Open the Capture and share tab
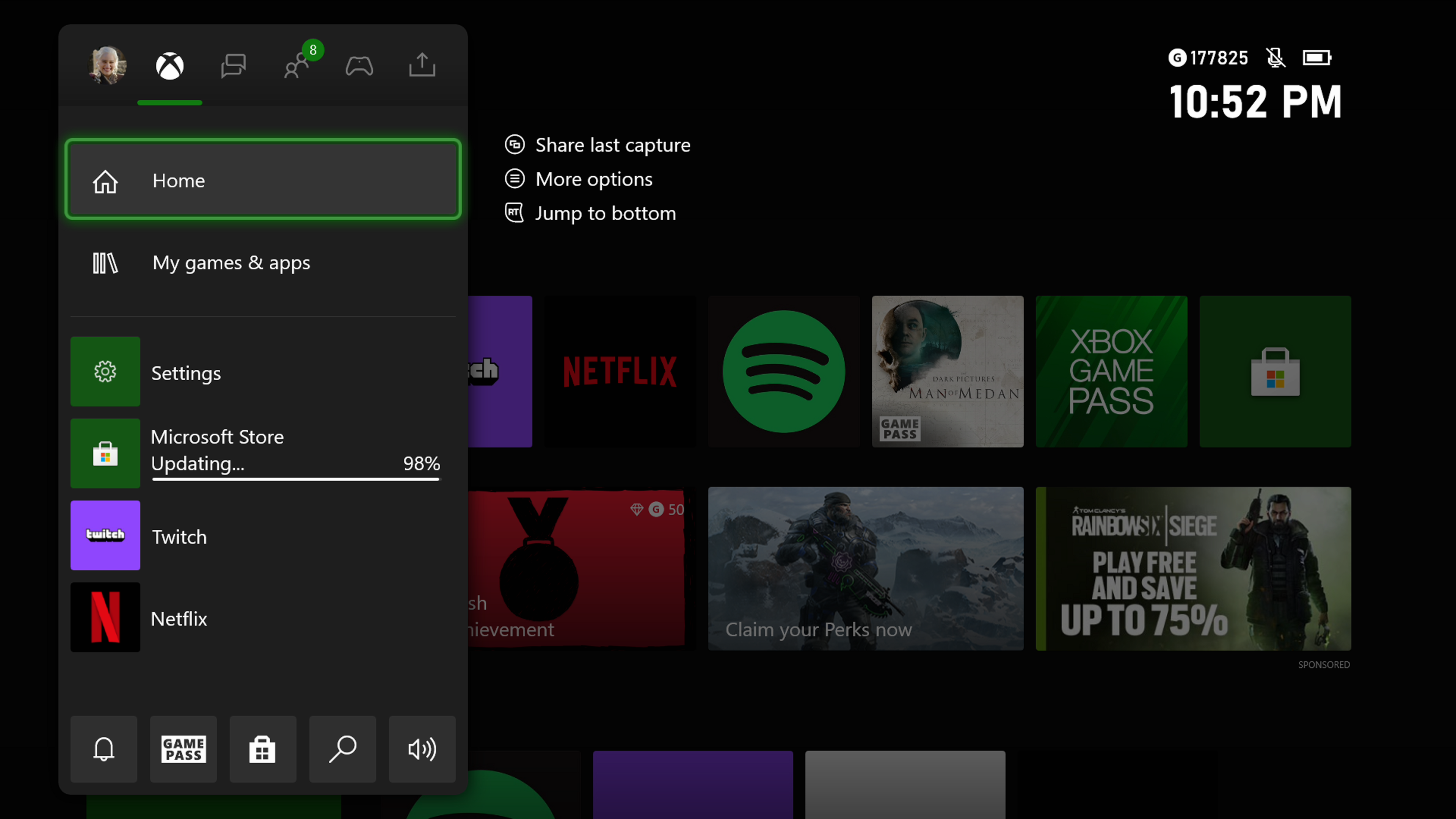1456x819 pixels. pyautogui.click(x=422, y=65)
